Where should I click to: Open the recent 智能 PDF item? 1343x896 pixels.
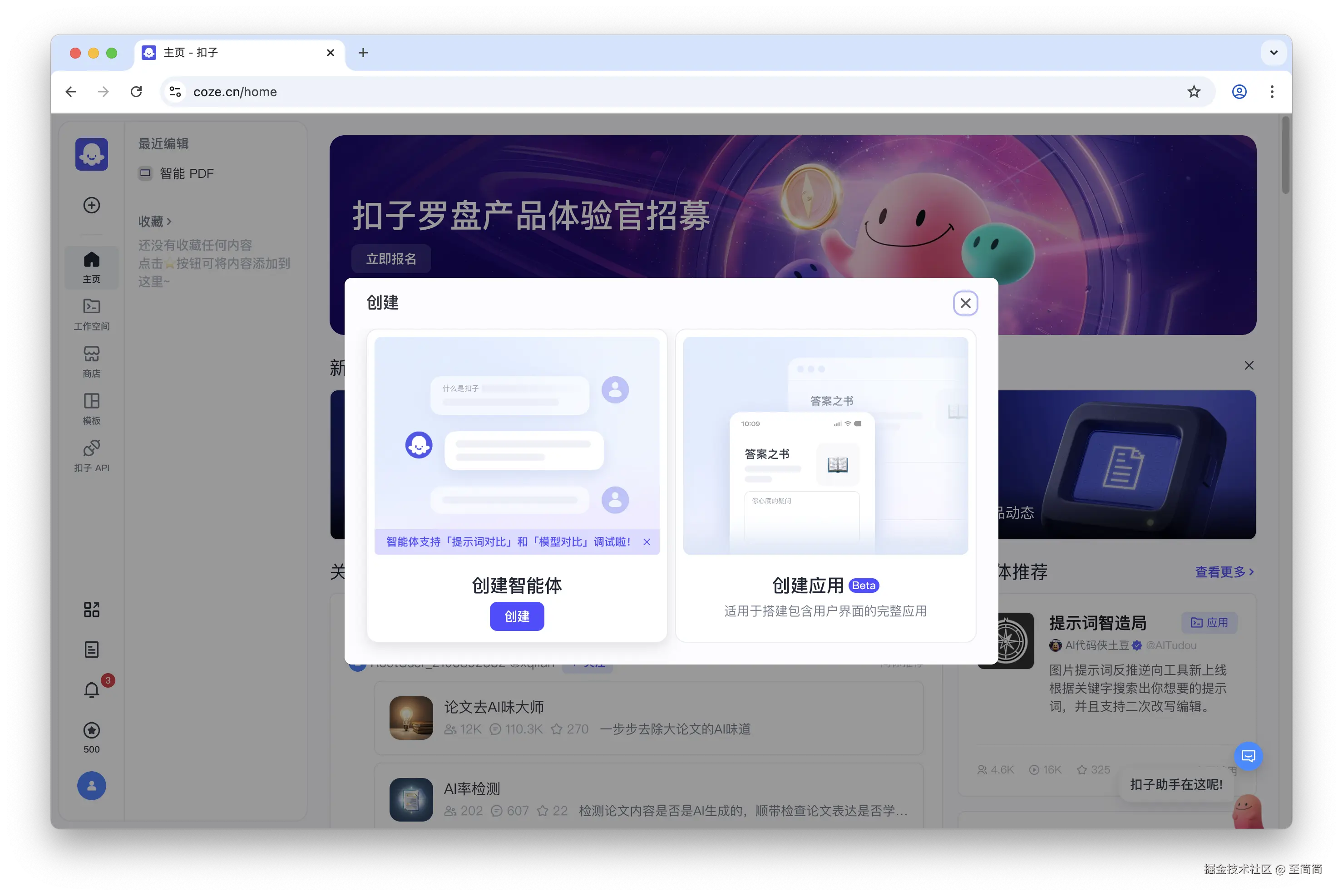[186, 173]
